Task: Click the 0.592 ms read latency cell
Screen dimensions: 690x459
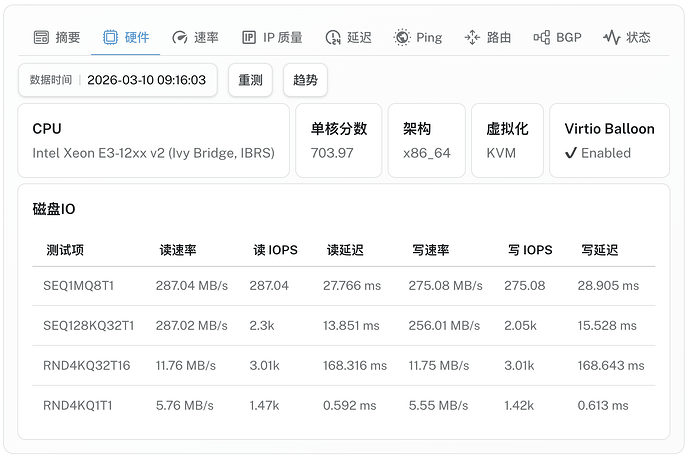Action: (x=350, y=405)
